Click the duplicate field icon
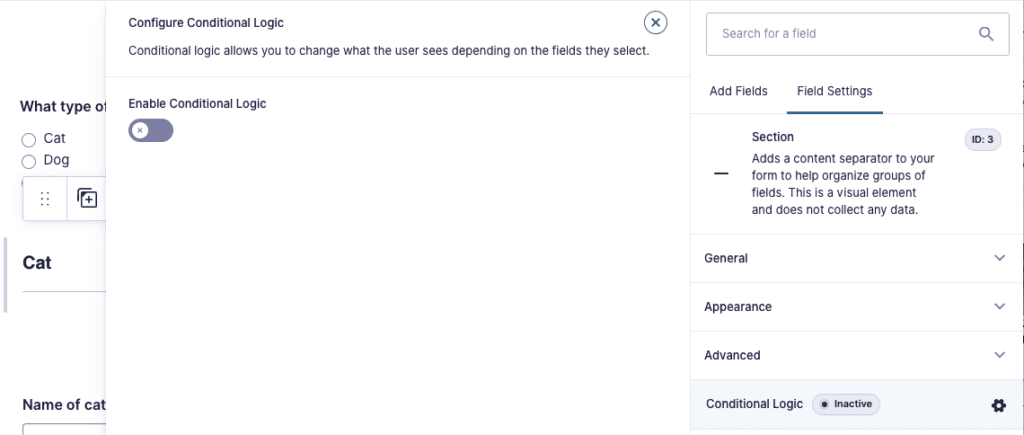Image resolution: width=1024 pixels, height=435 pixels. click(x=87, y=198)
